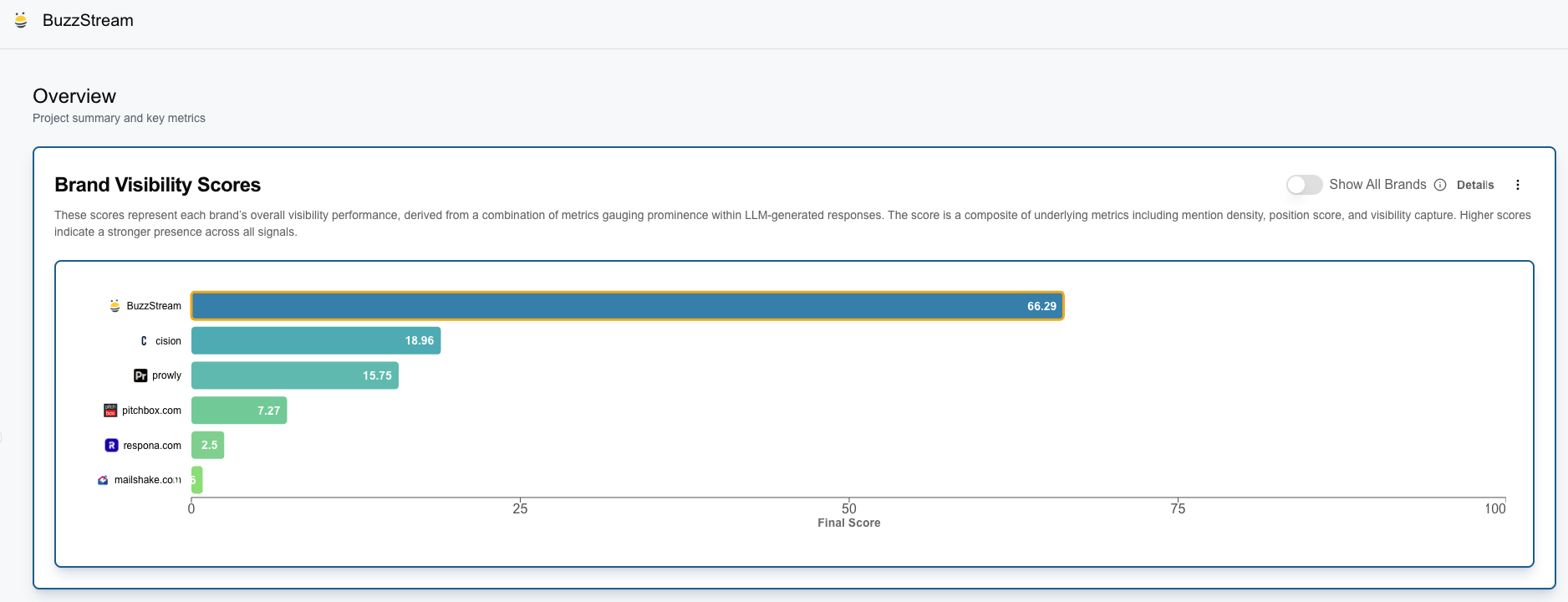The height and width of the screenshot is (602, 1568).
Task: Open the three-dot more options menu
Action: [1518, 185]
